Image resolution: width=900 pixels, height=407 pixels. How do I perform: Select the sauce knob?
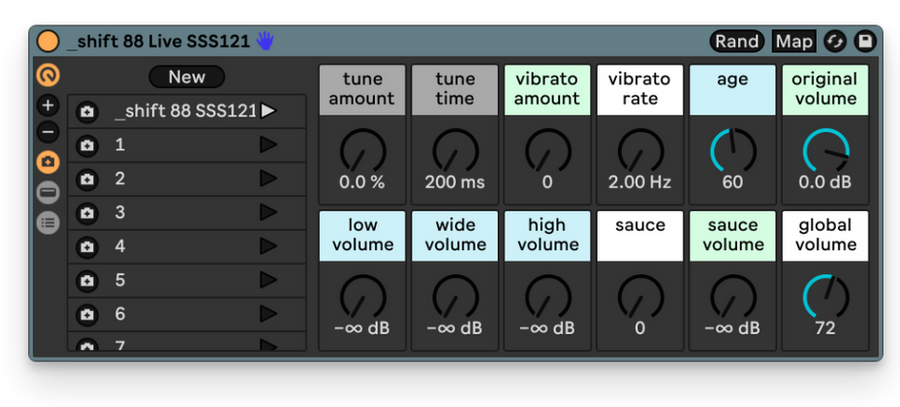click(x=641, y=297)
